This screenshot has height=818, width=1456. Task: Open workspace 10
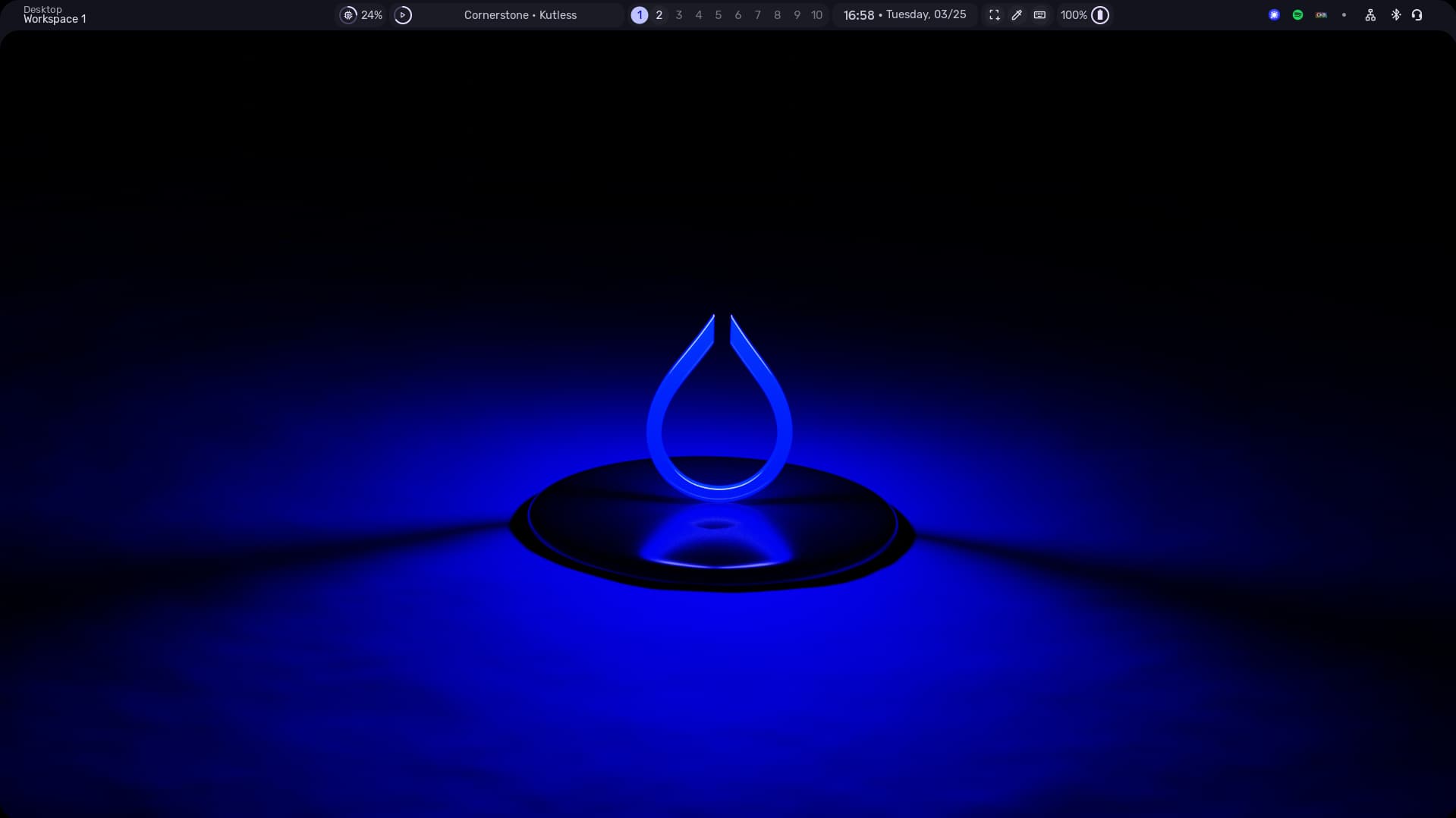coord(816,14)
